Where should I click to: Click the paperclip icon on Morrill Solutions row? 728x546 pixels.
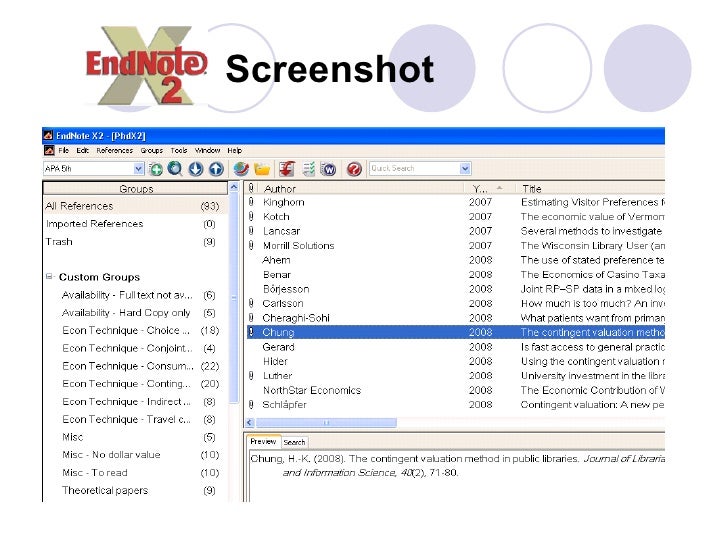251,245
